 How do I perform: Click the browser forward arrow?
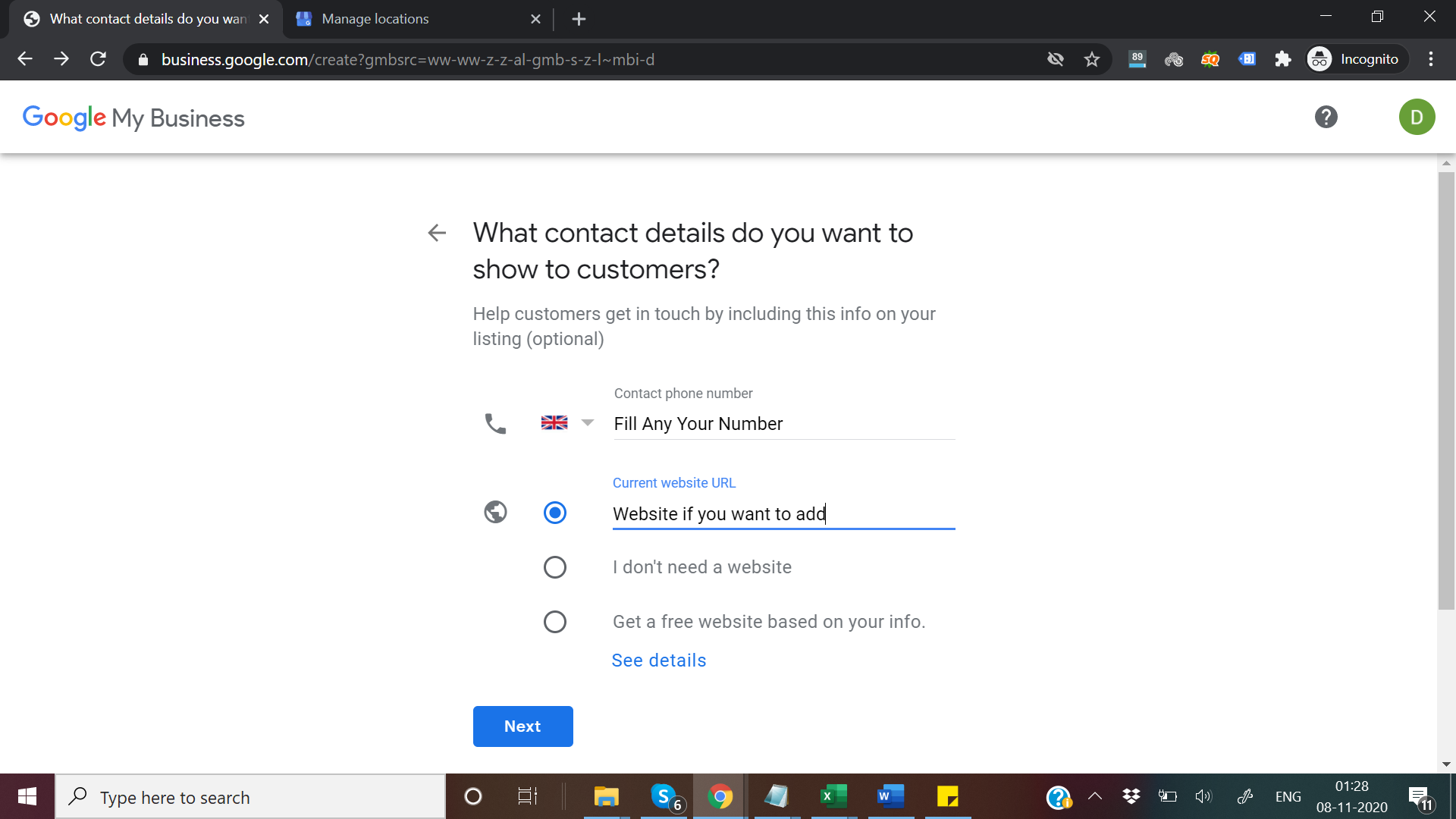(x=61, y=59)
